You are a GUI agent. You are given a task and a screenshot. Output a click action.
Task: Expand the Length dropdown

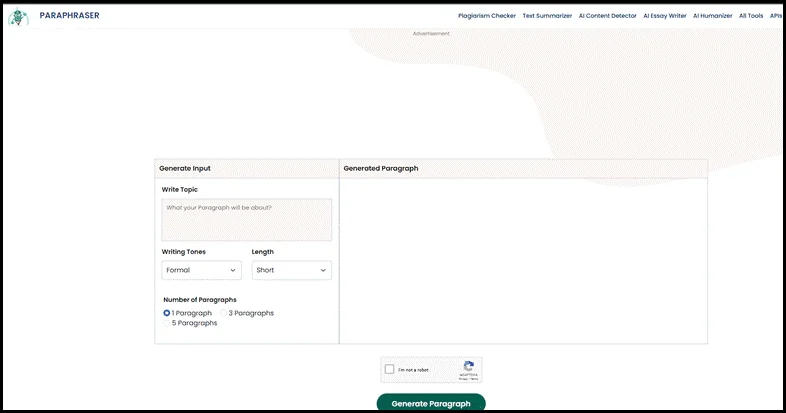click(292, 270)
